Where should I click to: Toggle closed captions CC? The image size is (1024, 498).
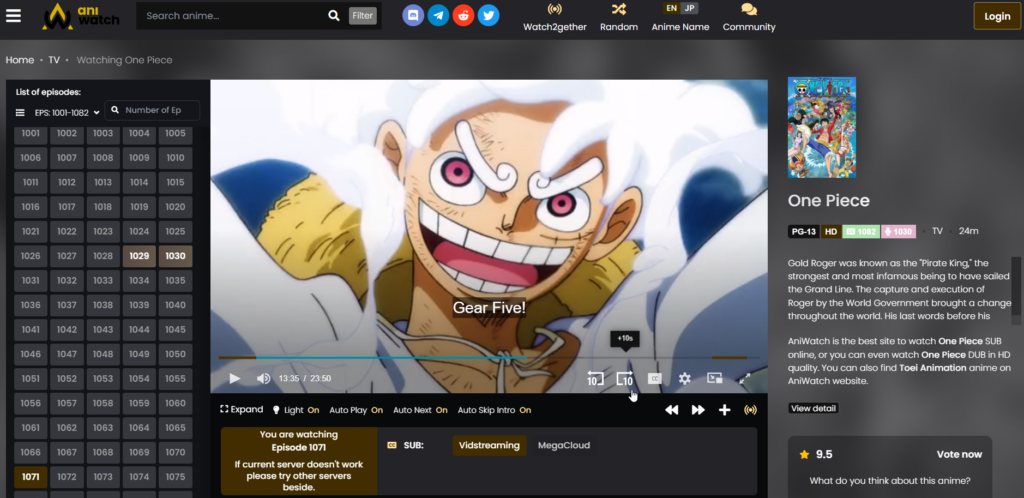point(654,379)
